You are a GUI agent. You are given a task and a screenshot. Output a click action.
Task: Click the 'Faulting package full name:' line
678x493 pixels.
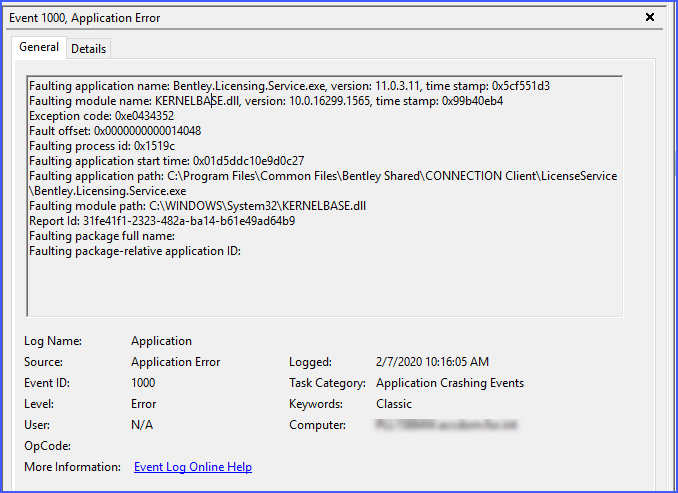[102, 236]
